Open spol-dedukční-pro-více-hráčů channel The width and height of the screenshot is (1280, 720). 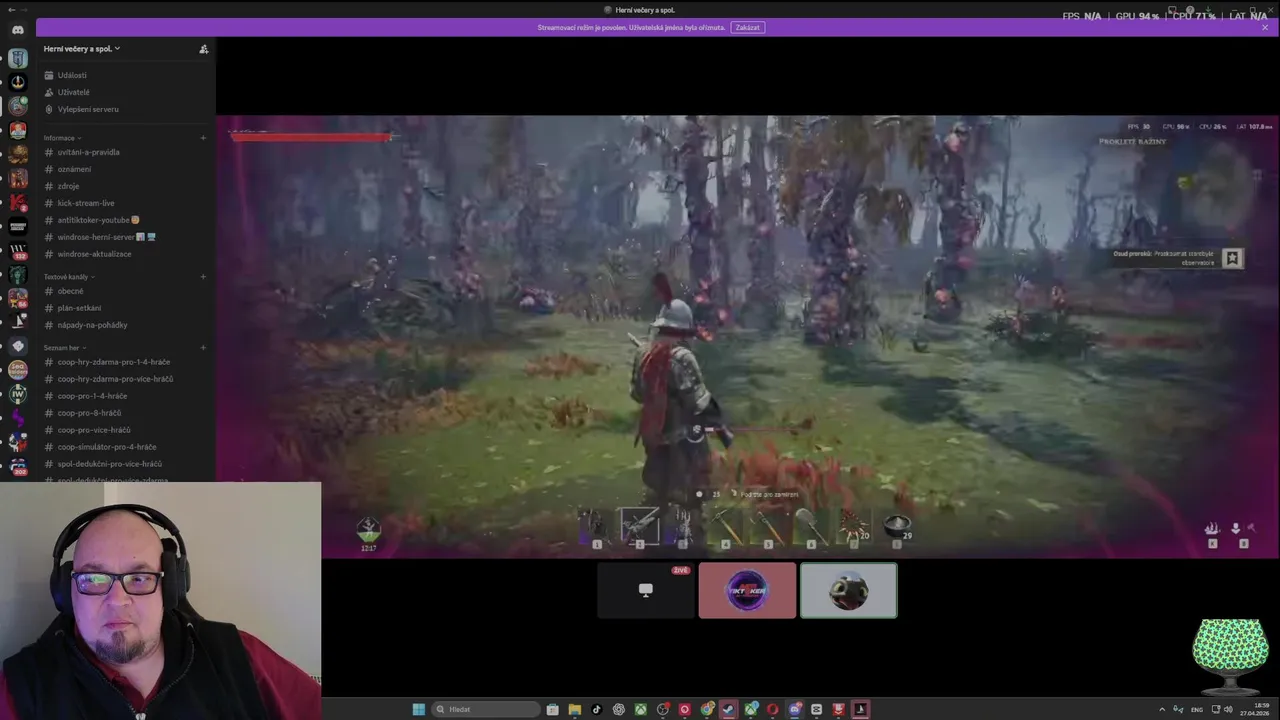coord(125,464)
